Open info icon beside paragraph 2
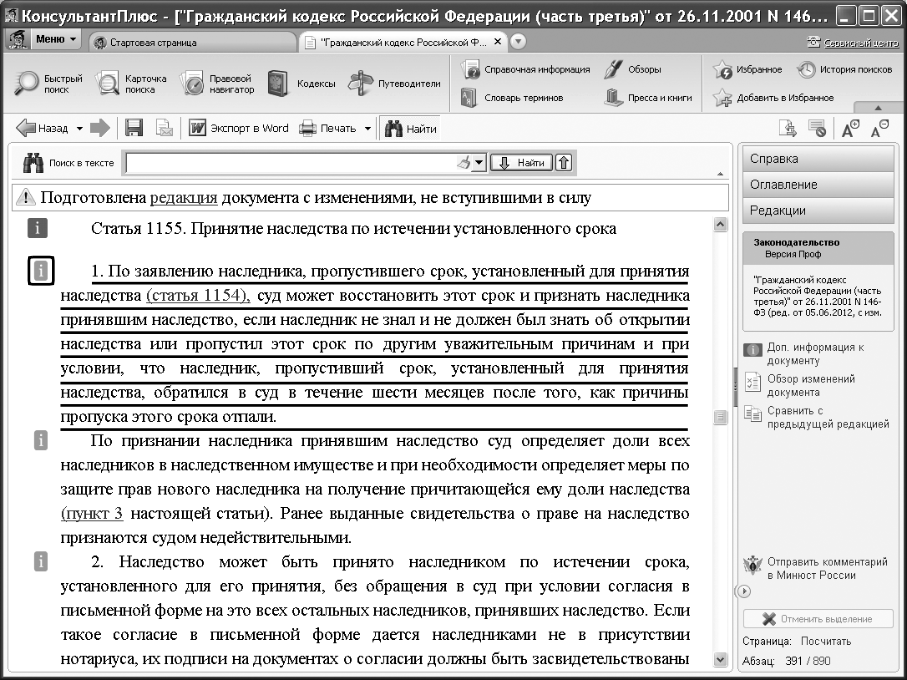The height and width of the screenshot is (680, 907). [x=40, y=561]
